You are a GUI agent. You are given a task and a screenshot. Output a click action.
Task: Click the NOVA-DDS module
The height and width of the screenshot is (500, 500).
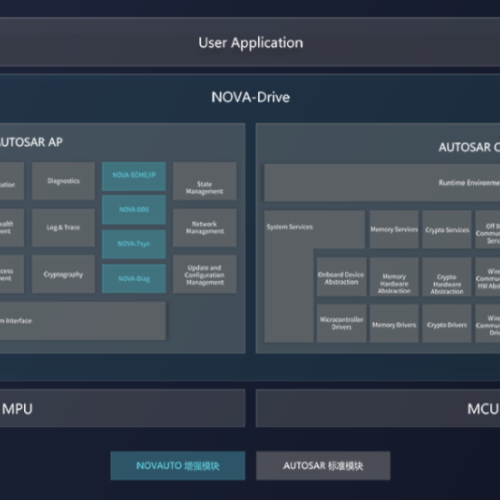tap(134, 210)
